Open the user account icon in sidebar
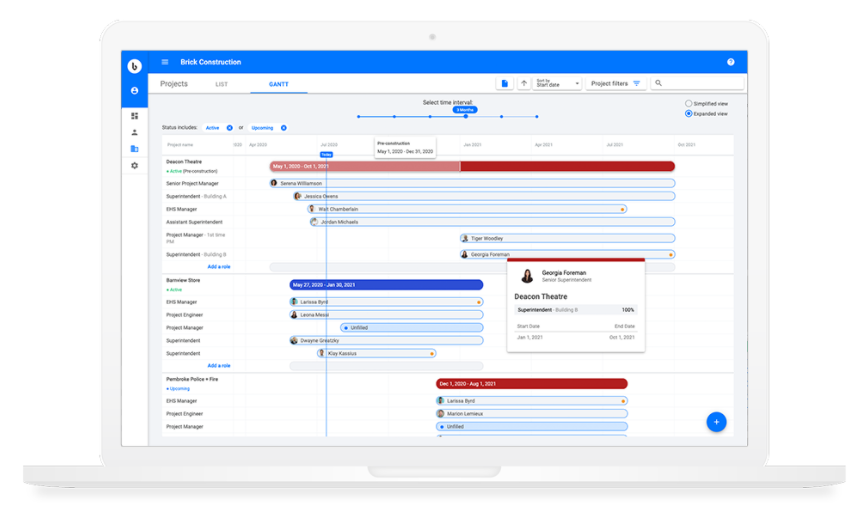 point(134,90)
